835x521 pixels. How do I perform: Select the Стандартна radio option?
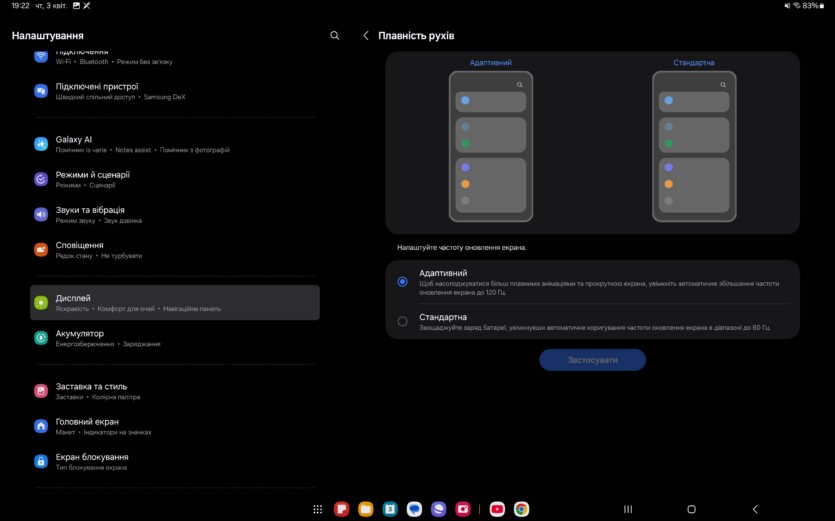pyautogui.click(x=402, y=321)
